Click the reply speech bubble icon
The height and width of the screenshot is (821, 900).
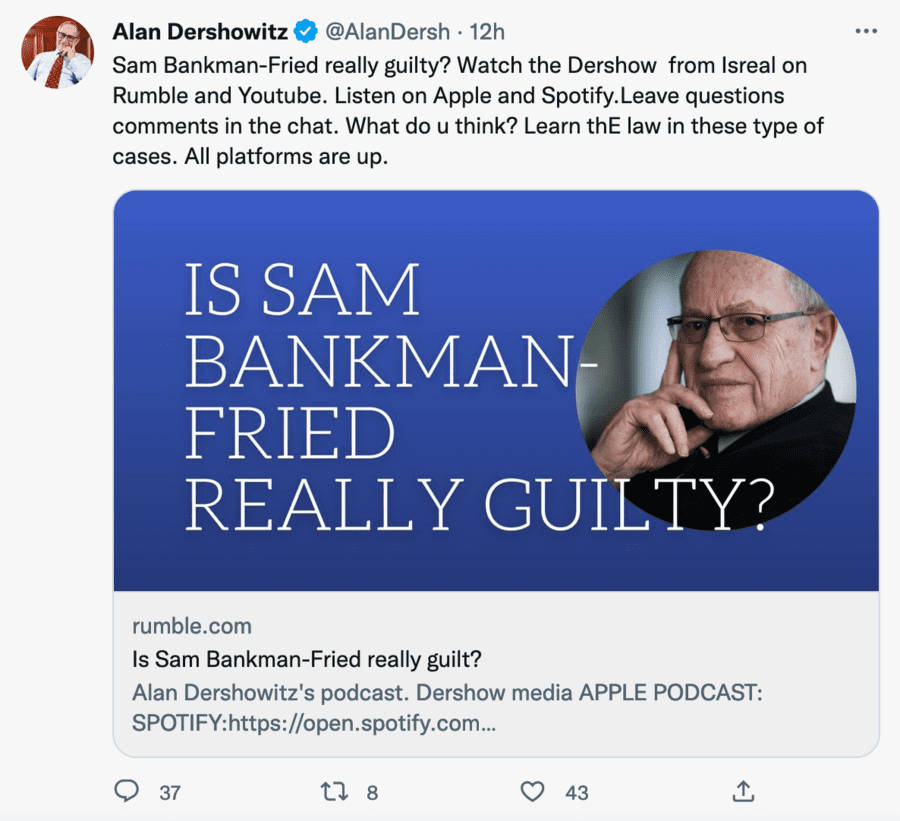pyautogui.click(x=127, y=792)
